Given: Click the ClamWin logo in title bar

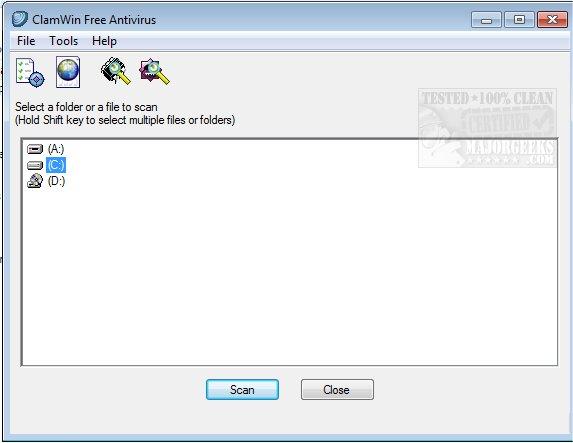Looking at the screenshot, I should pyautogui.click(x=19, y=19).
